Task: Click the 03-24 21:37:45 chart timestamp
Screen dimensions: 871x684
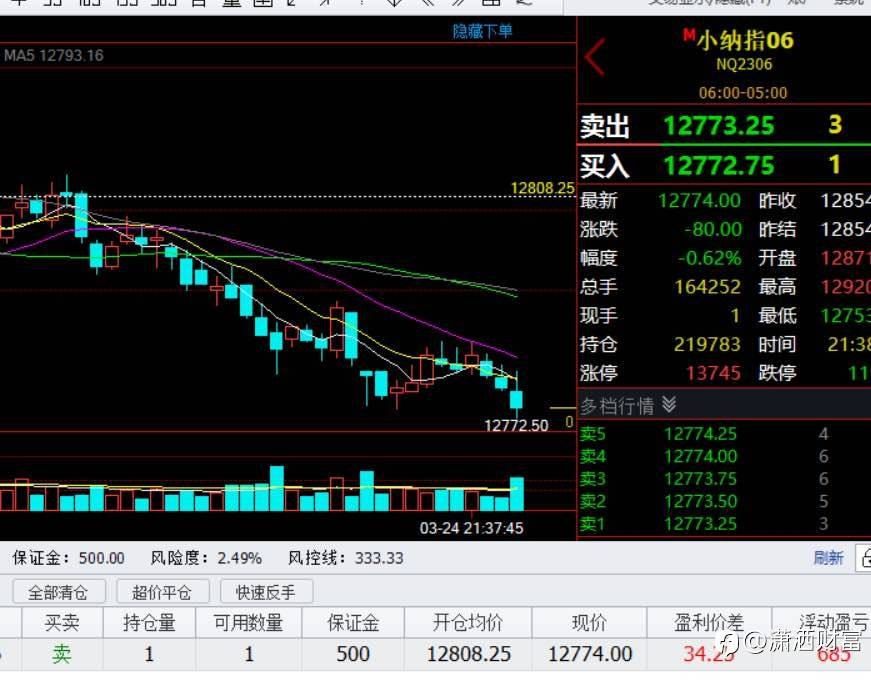Action: pos(471,528)
